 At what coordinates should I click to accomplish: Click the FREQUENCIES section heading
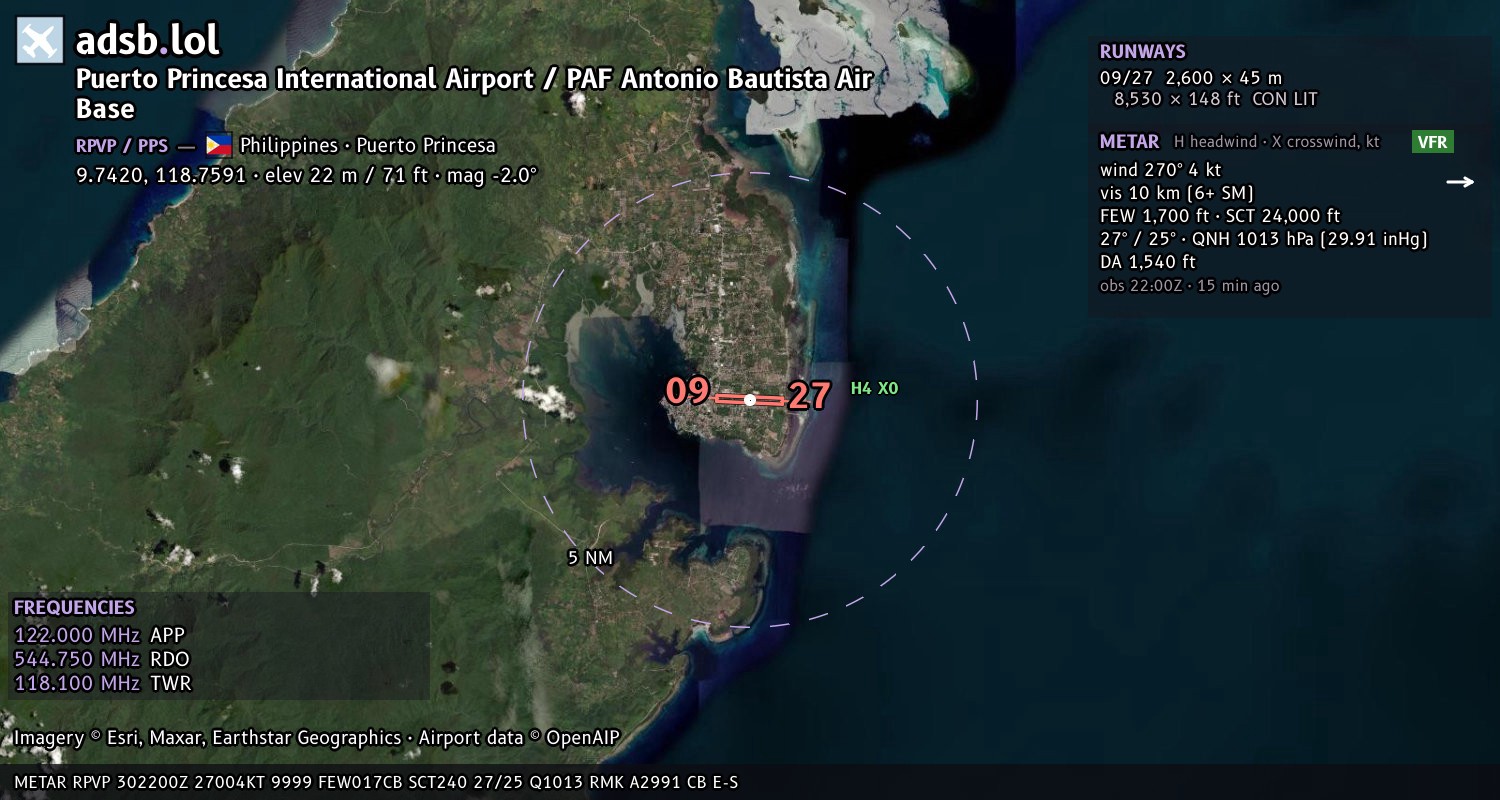point(74,608)
